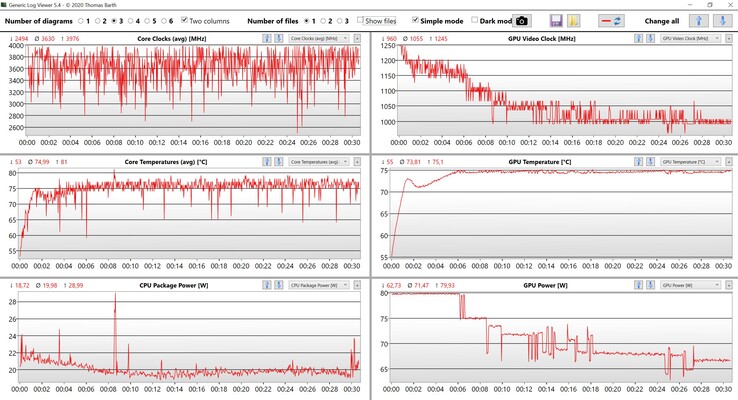
Task: Click the small square button beside CPU Package Power dropdown
Action: click(357, 285)
